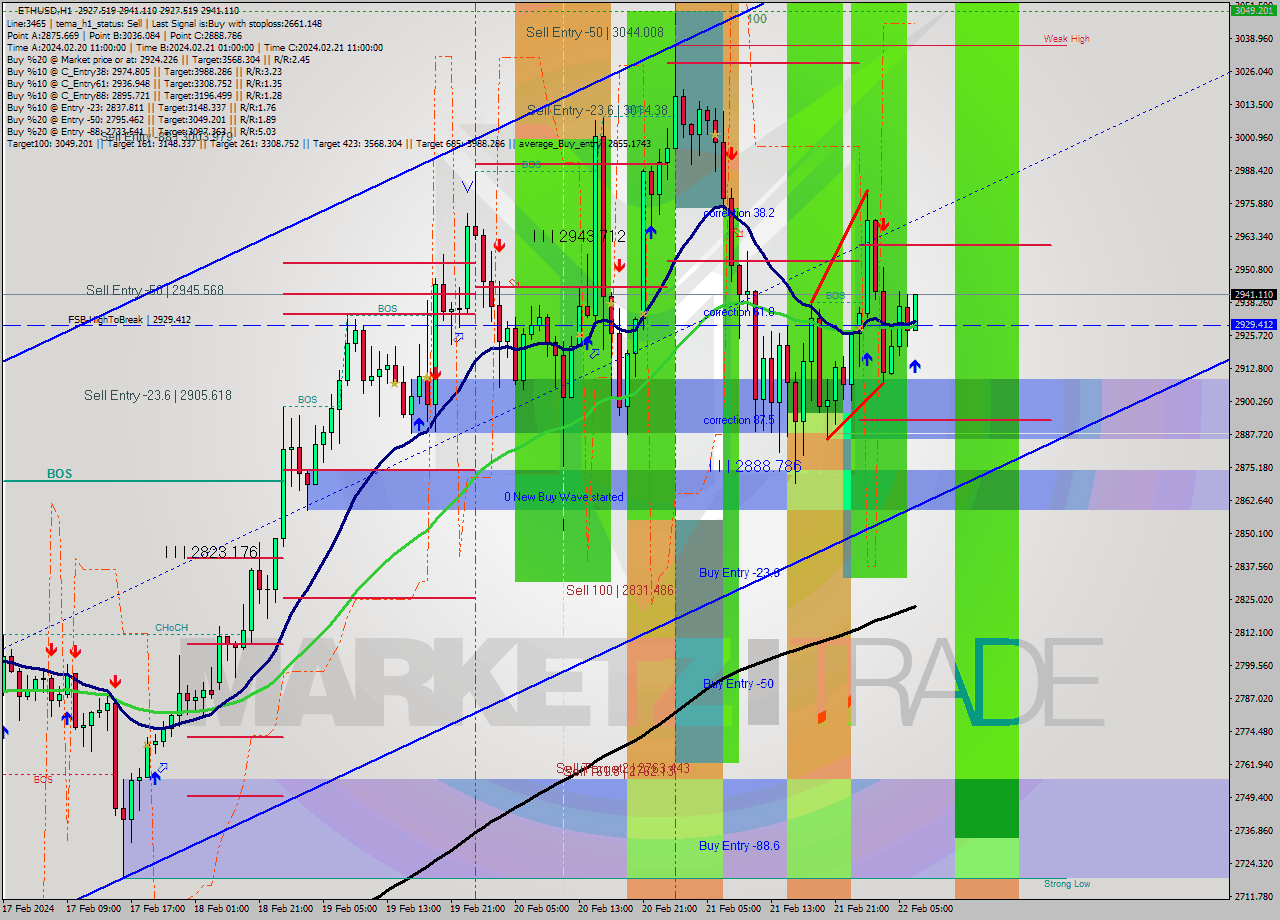Click the 2799.560 price axis value
1280x920 pixels.
1254,666
